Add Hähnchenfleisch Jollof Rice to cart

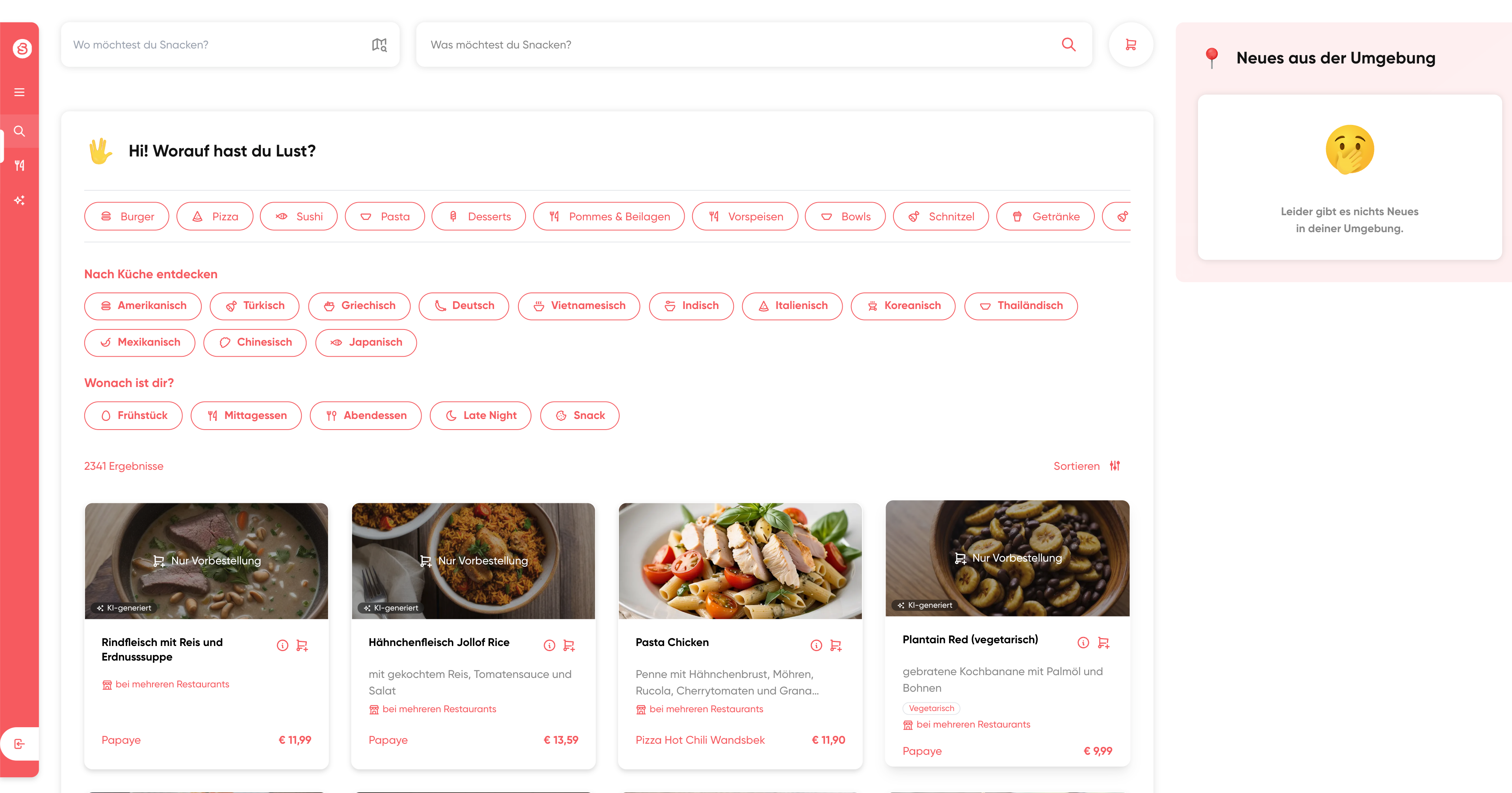tap(569, 646)
